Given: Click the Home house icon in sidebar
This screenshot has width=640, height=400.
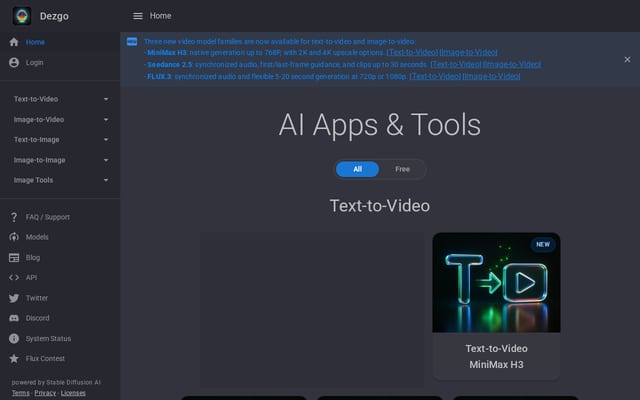Looking at the screenshot, I should (14, 42).
